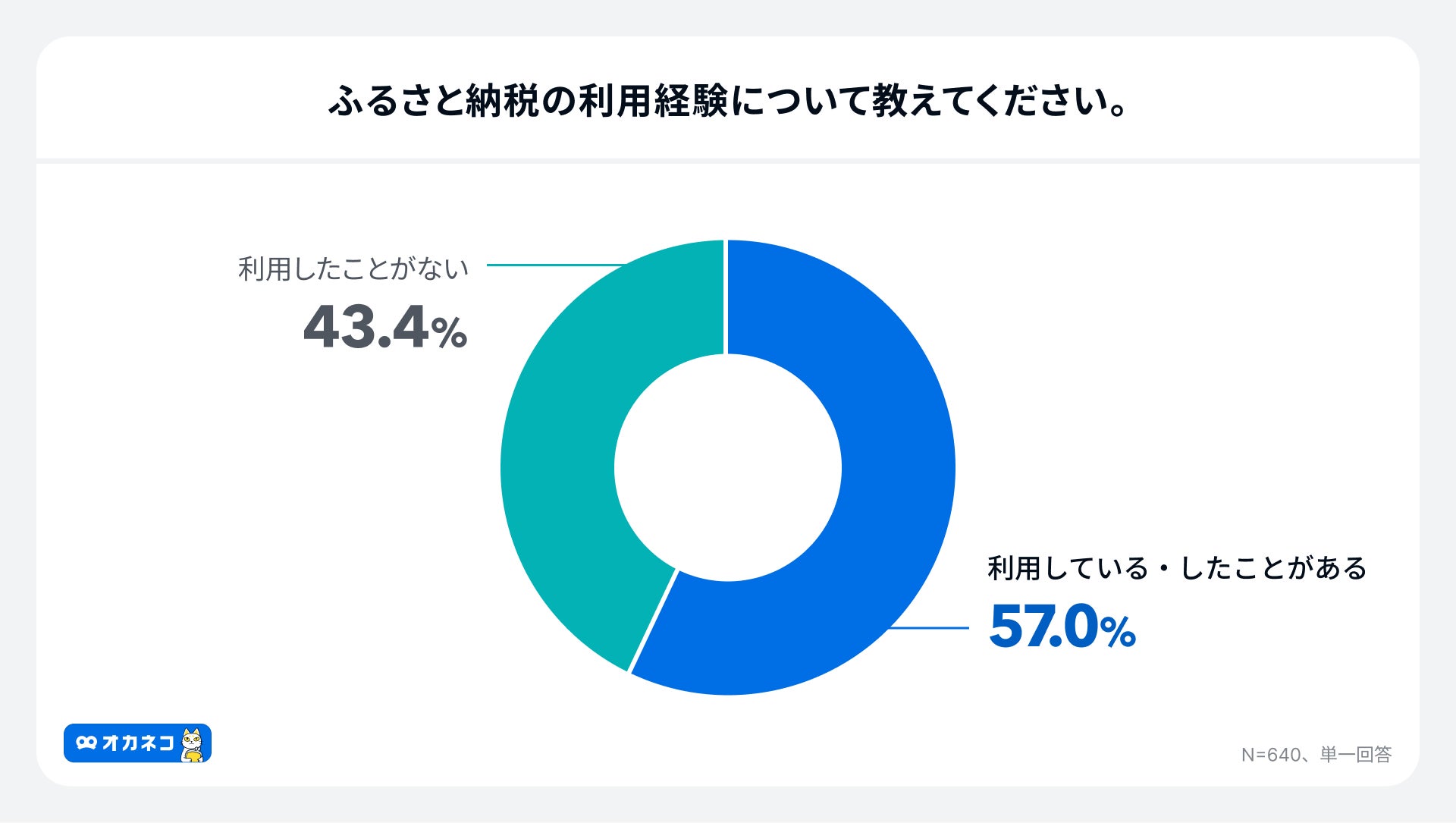Click the top white gap between donut segments
Screen dimensions: 1456x823
[726, 297]
